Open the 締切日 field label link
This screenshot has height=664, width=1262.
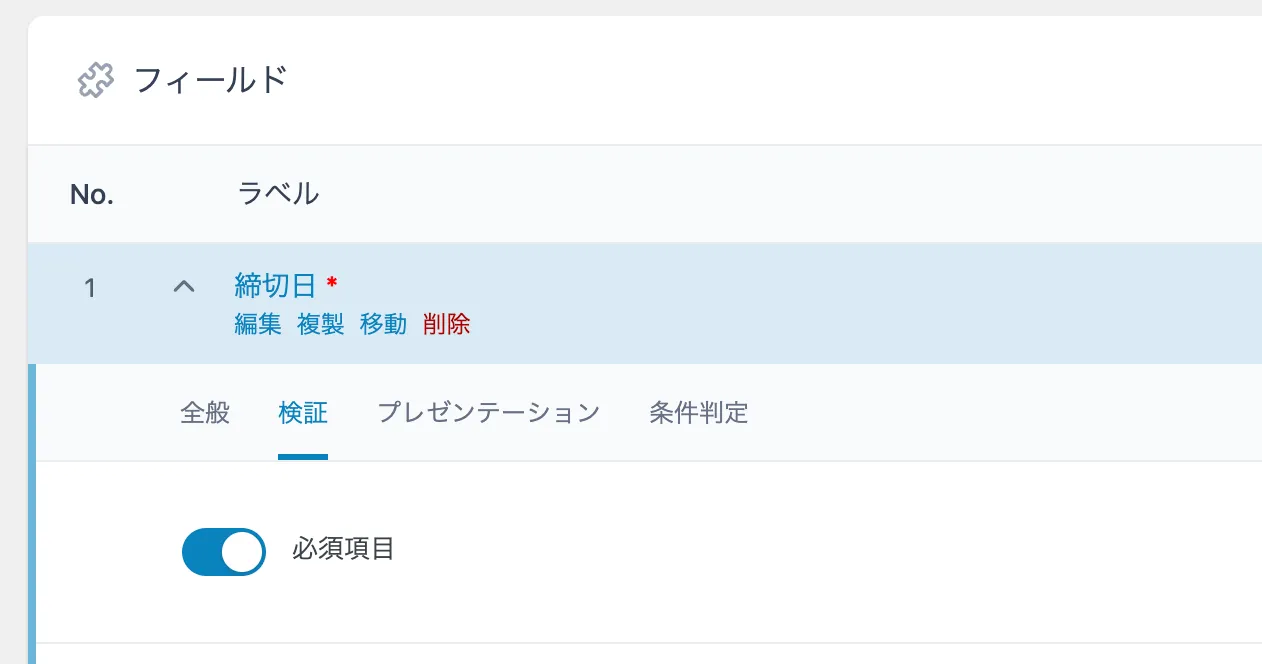pos(275,287)
